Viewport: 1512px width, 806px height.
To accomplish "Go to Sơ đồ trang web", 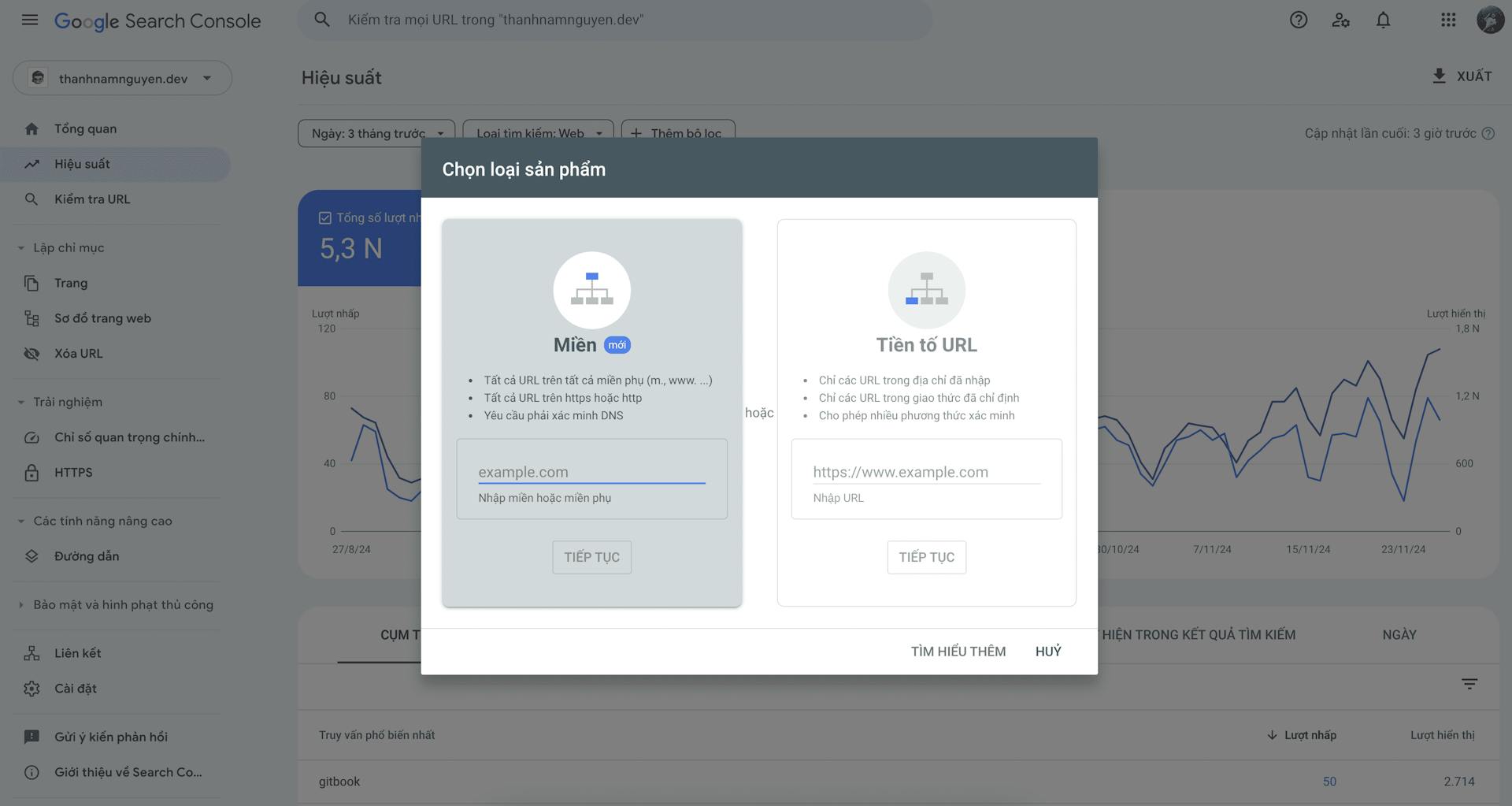I will (x=102, y=318).
